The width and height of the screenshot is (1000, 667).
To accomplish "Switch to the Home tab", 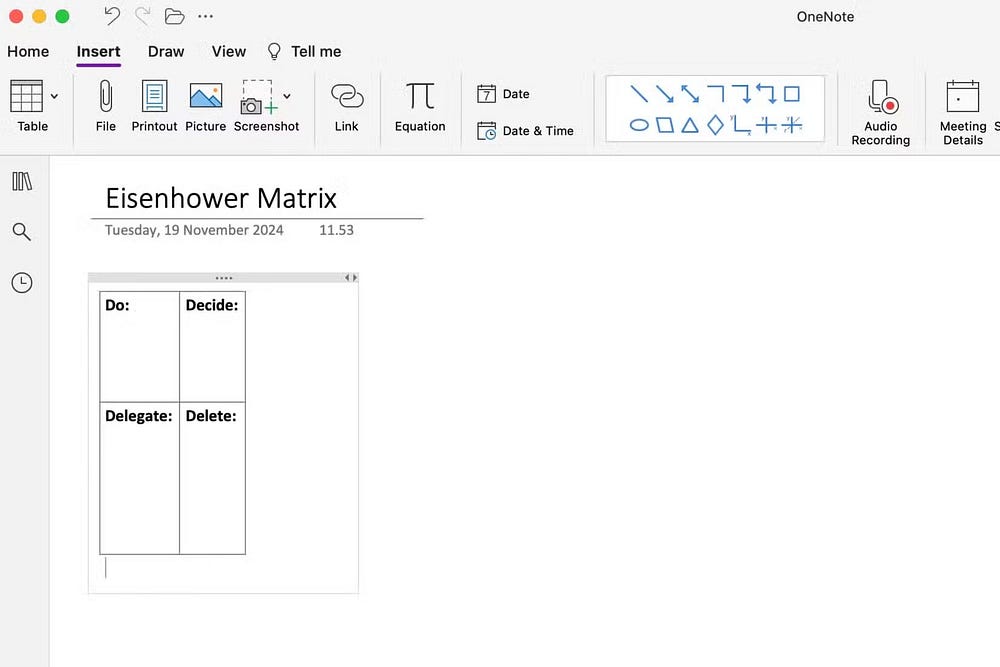I will pyautogui.click(x=28, y=51).
